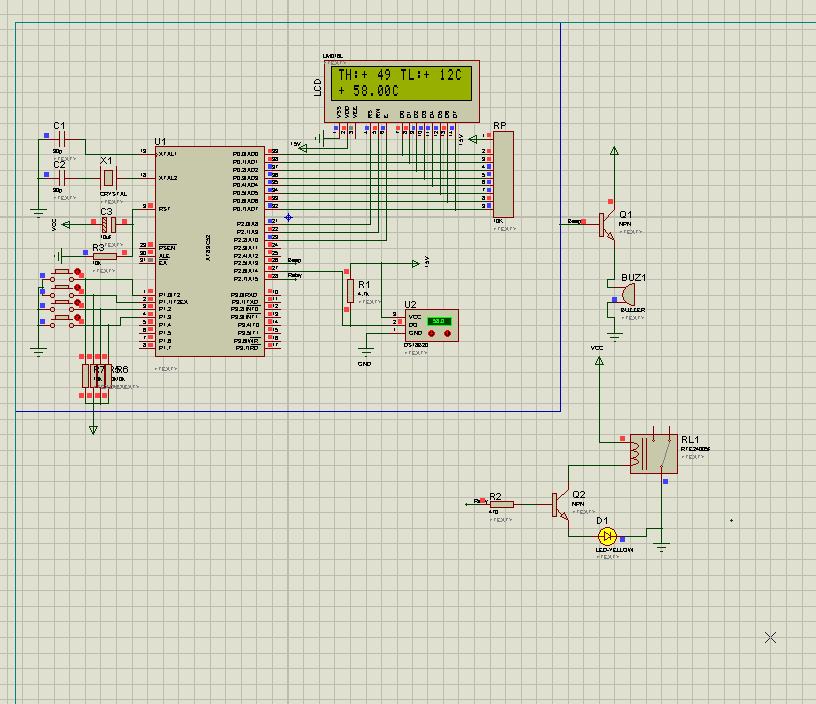Click the +5V power terminal right of R1

click(416, 264)
